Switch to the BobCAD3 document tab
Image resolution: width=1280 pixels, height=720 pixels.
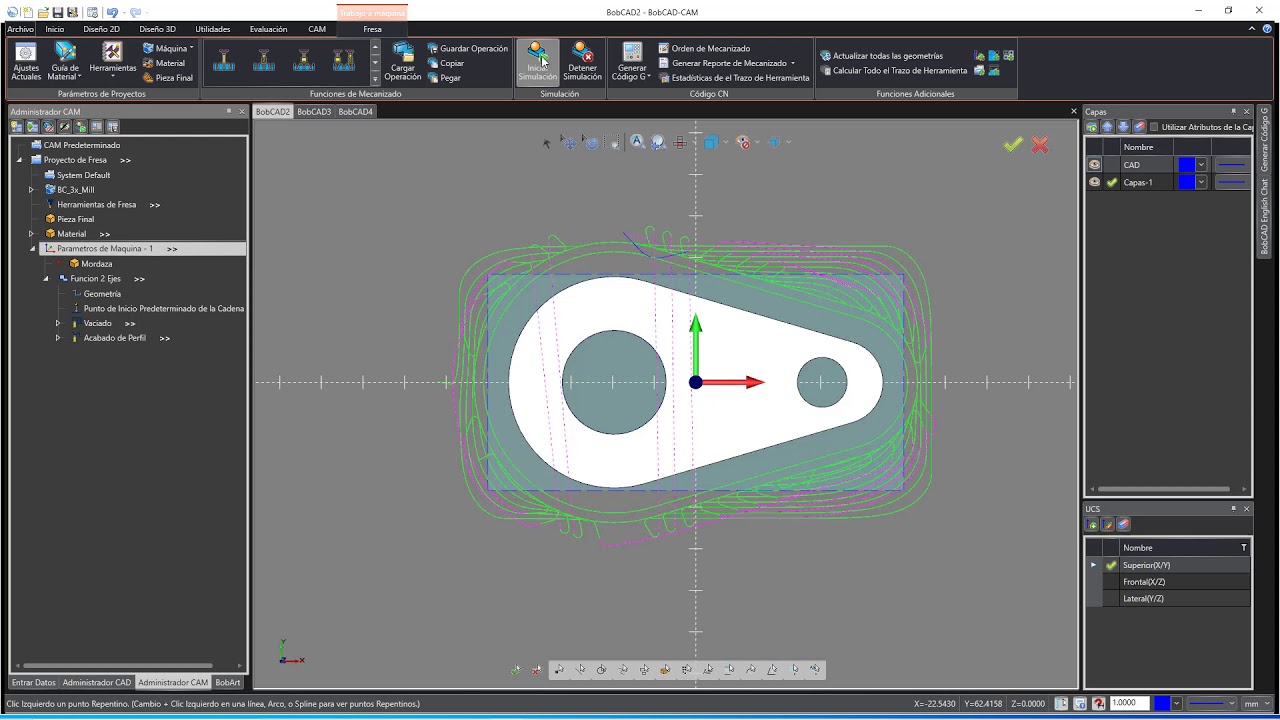coord(314,112)
